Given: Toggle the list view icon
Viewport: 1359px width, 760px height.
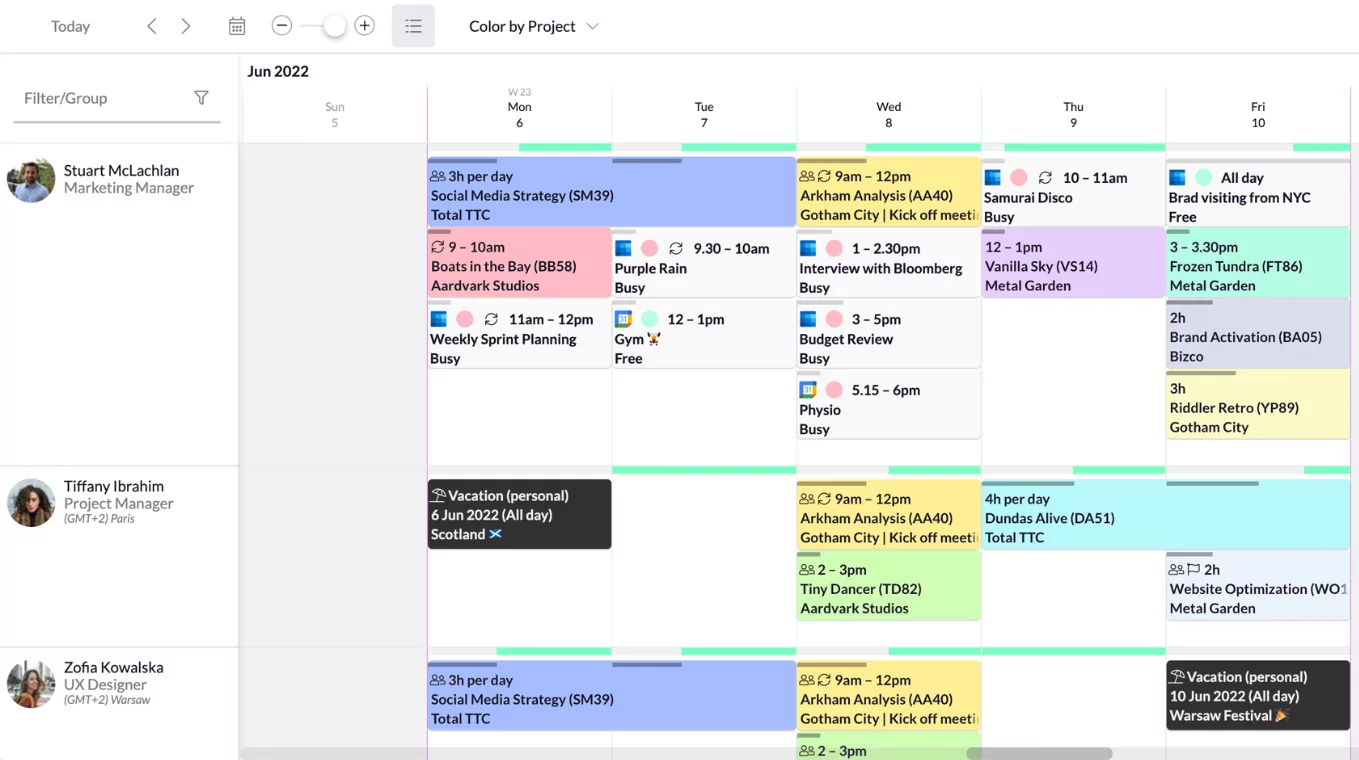Looking at the screenshot, I should (x=413, y=27).
